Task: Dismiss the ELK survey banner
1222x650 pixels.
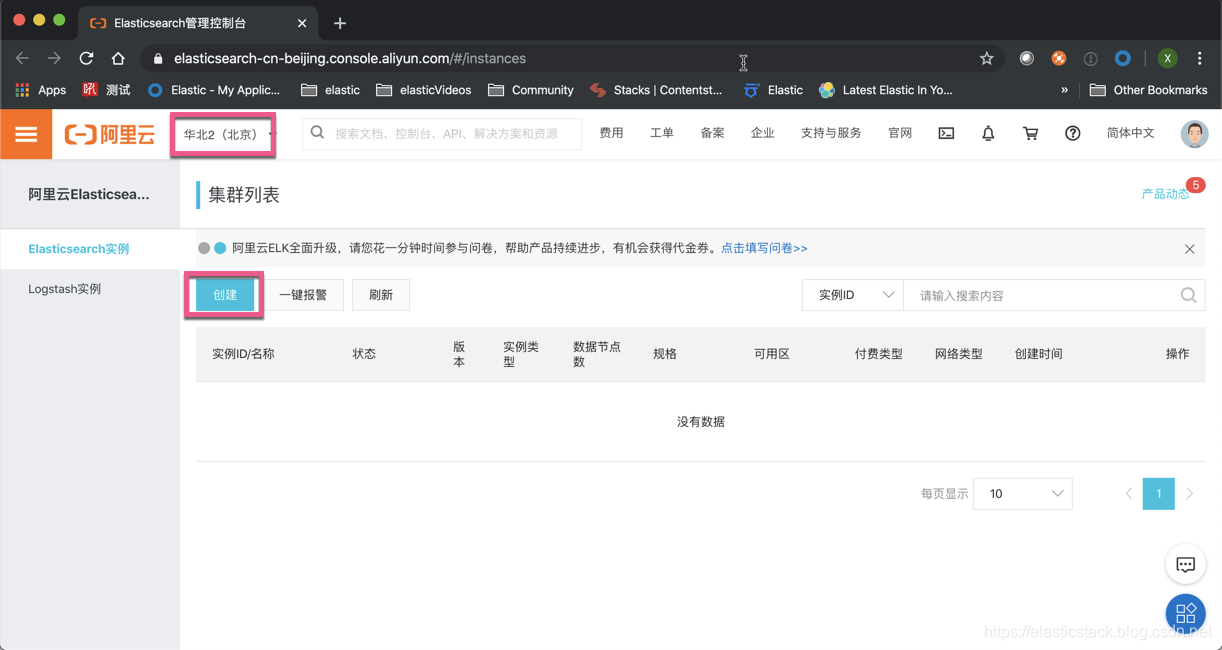Action: coord(1189,249)
